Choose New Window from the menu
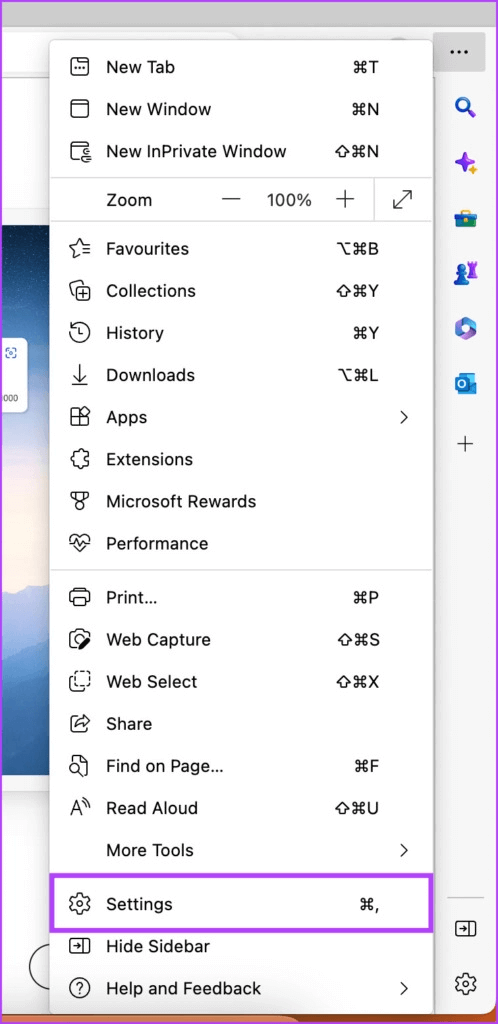The height and width of the screenshot is (1024, 498). coord(241,109)
